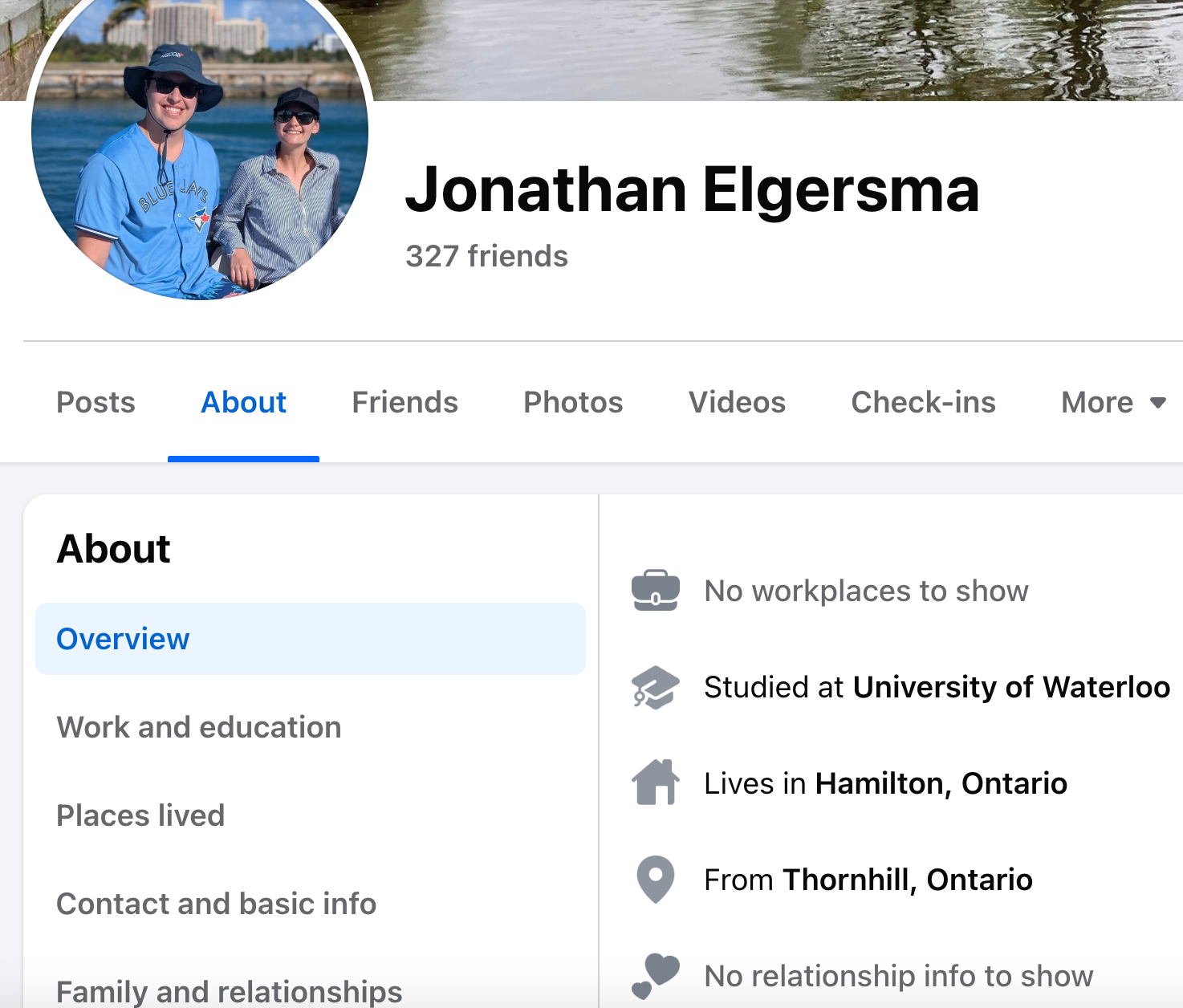Click the Hamilton, Ontario link
Image resolution: width=1183 pixels, height=1008 pixels.
(x=941, y=783)
